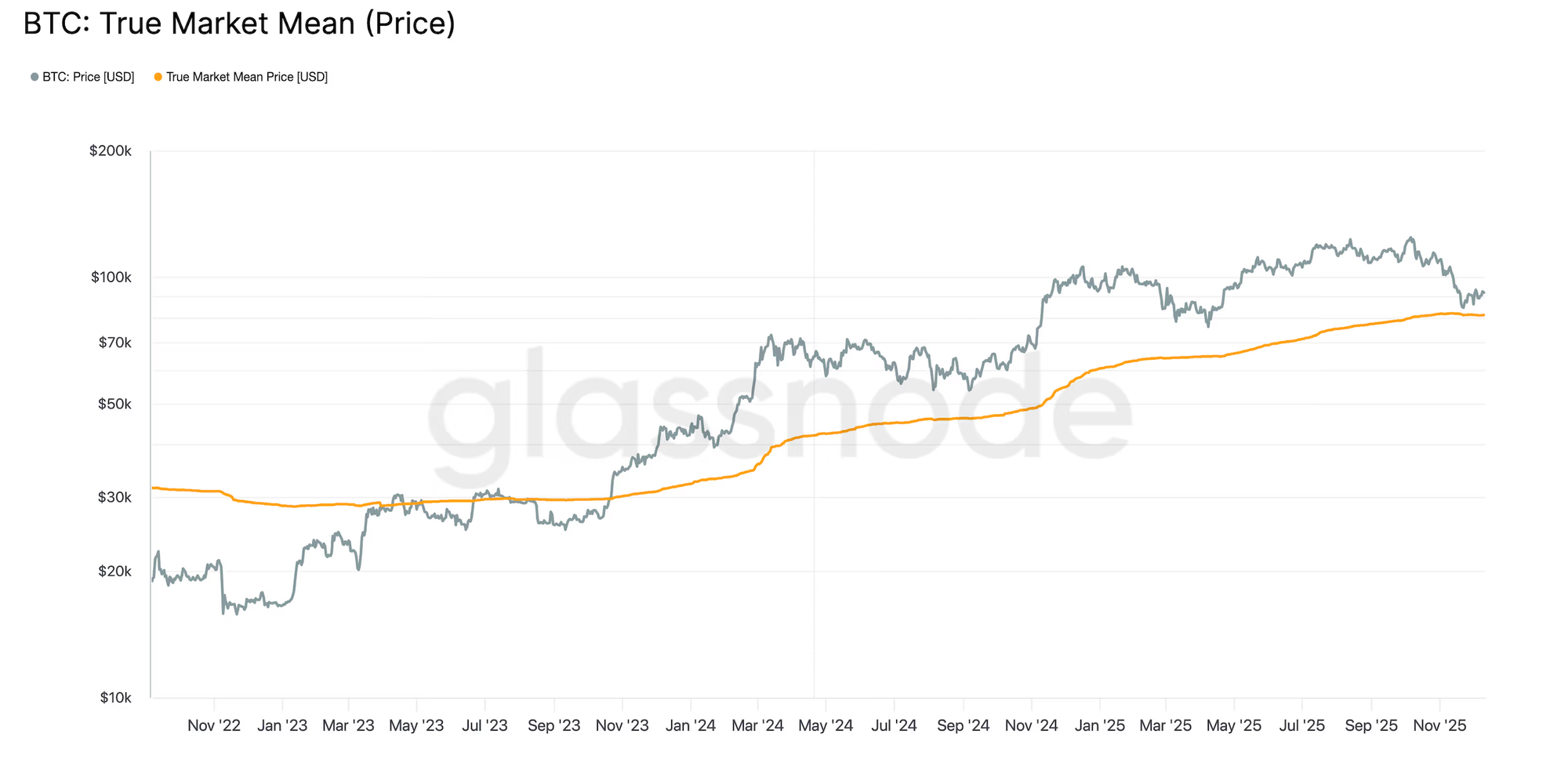Screen dimensions: 1568x773
Task: Click the gray BTC Price legend dot
Action: (x=34, y=77)
